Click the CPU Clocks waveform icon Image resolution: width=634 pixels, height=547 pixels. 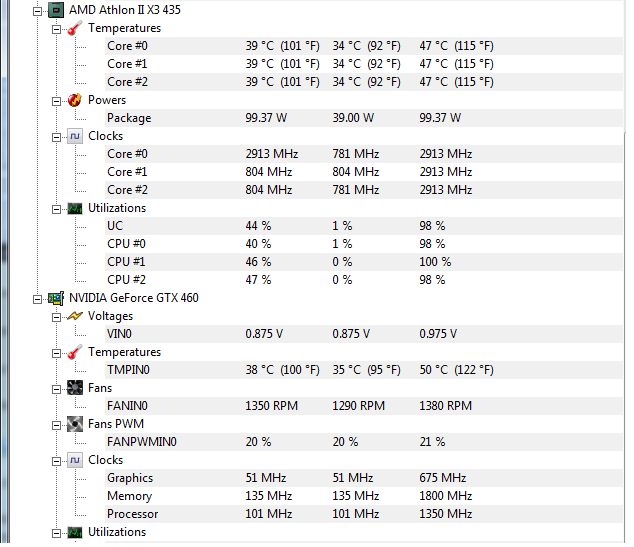pos(75,136)
